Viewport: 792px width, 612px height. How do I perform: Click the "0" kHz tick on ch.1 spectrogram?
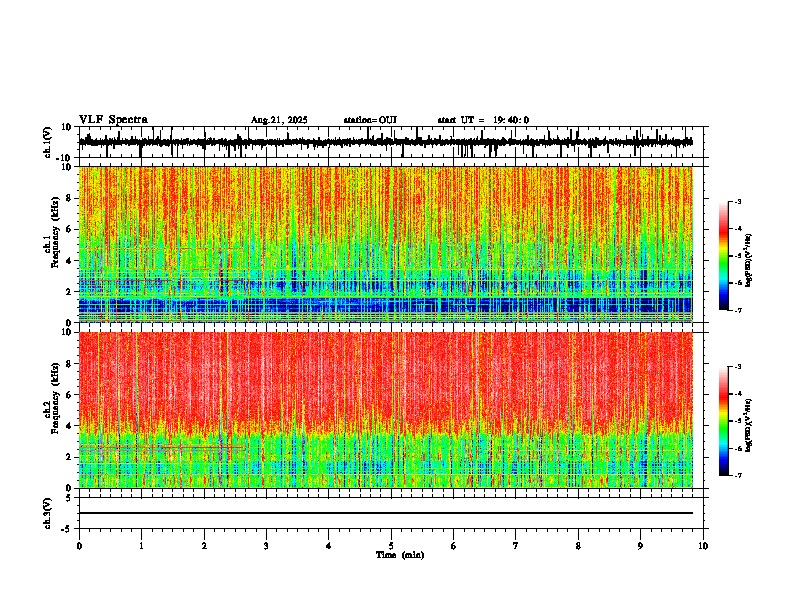[x=69, y=322]
